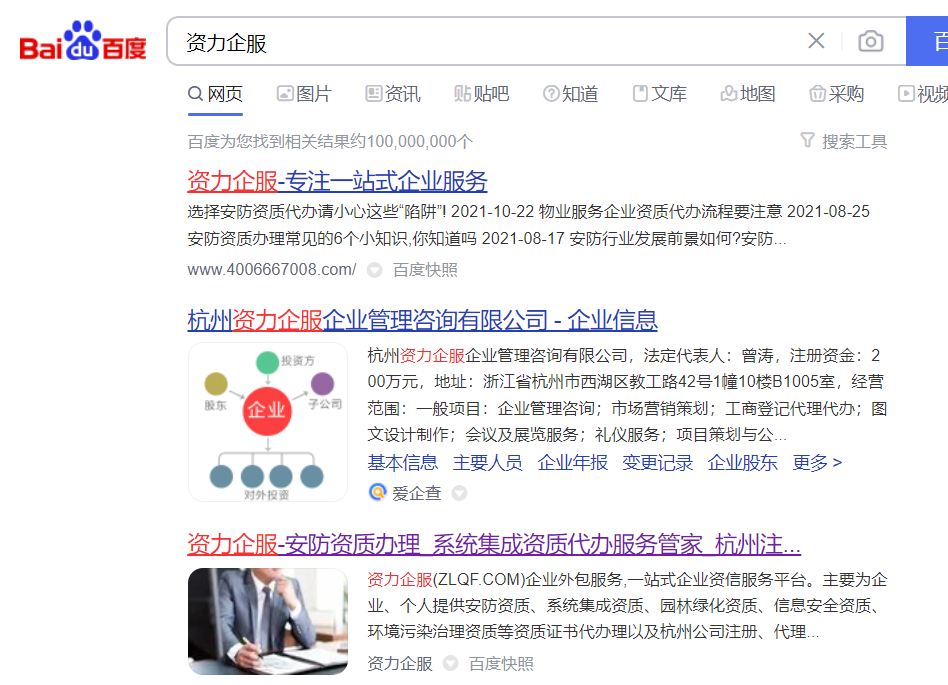Click the 资讯 tab icon
Viewport: 948px width, 685px height.
click(x=374, y=94)
